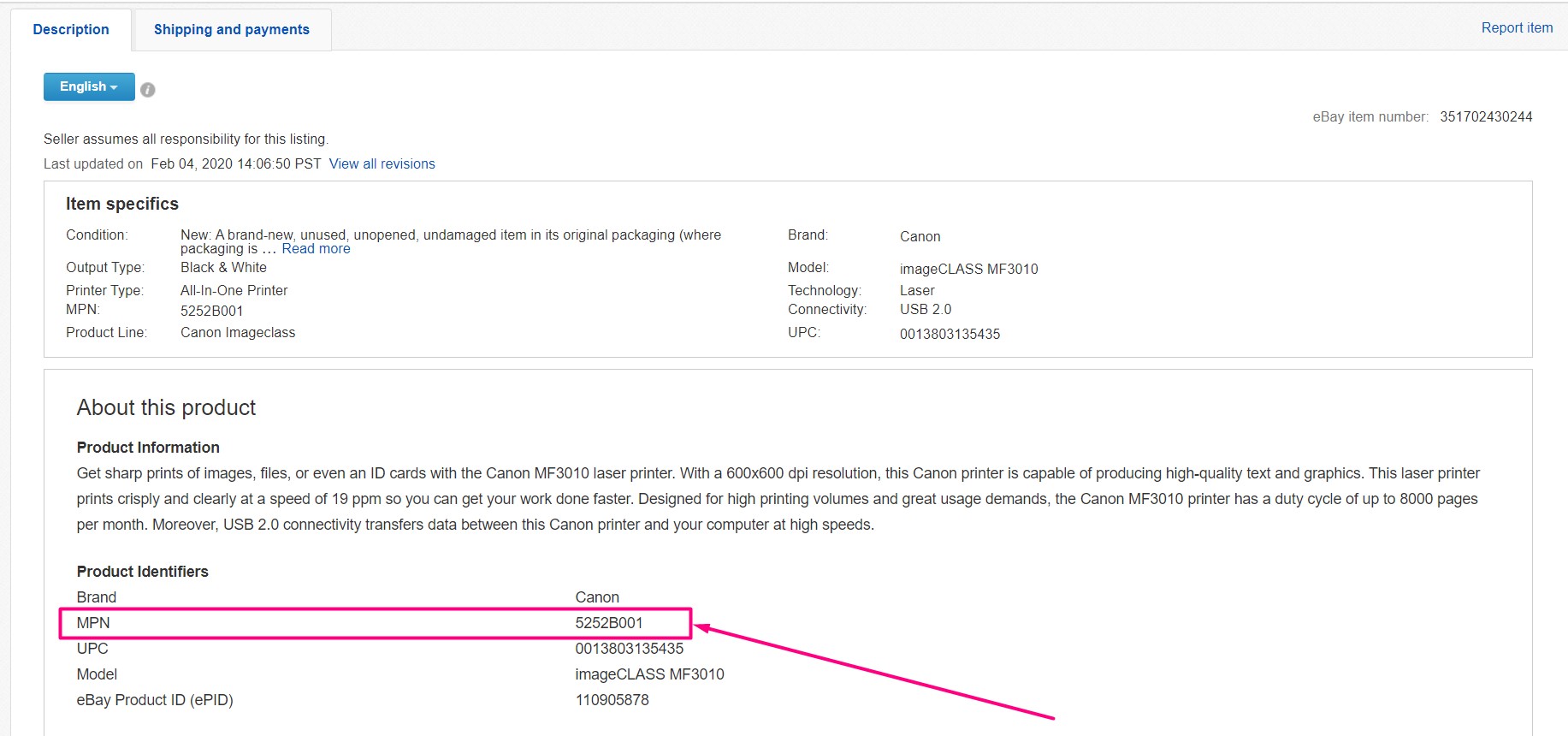Viewport: 1568px width, 736px height.
Task: Select the Black & White output type value
Action: click(223, 267)
